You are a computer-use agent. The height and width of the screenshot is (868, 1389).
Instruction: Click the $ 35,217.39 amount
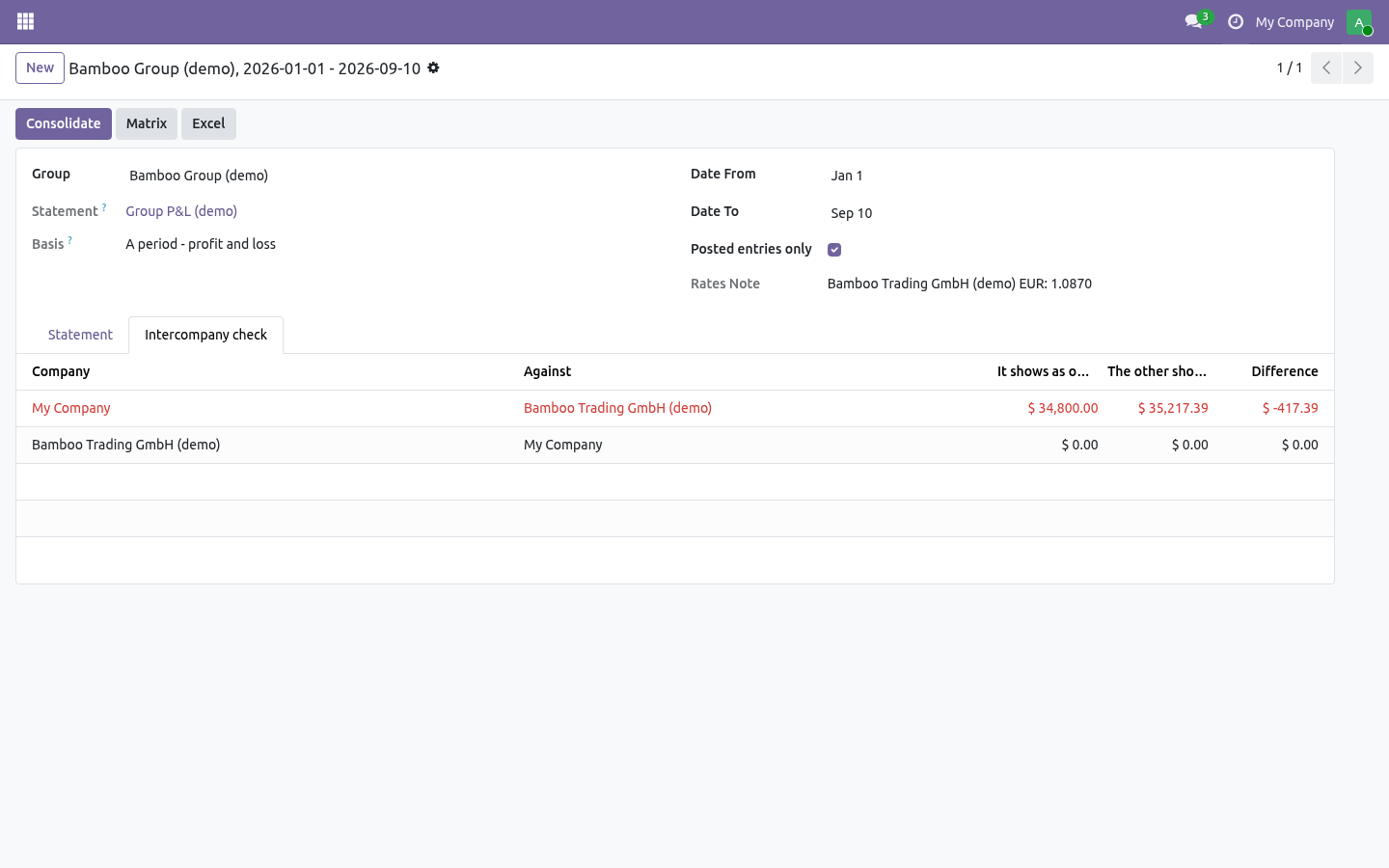1173,408
